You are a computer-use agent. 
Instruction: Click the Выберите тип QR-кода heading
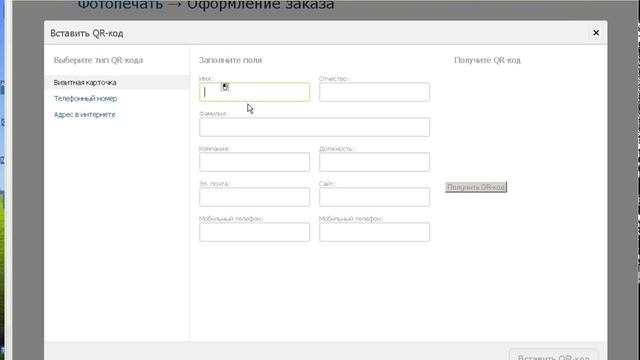(x=98, y=60)
